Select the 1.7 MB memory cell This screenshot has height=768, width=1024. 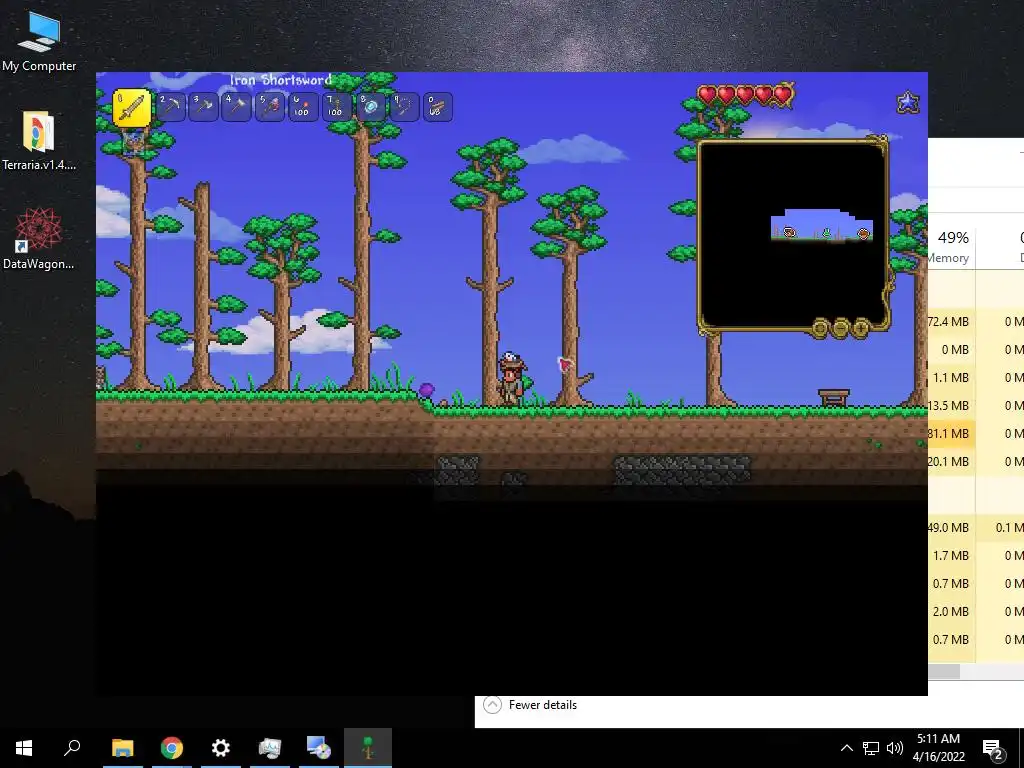[950, 556]
